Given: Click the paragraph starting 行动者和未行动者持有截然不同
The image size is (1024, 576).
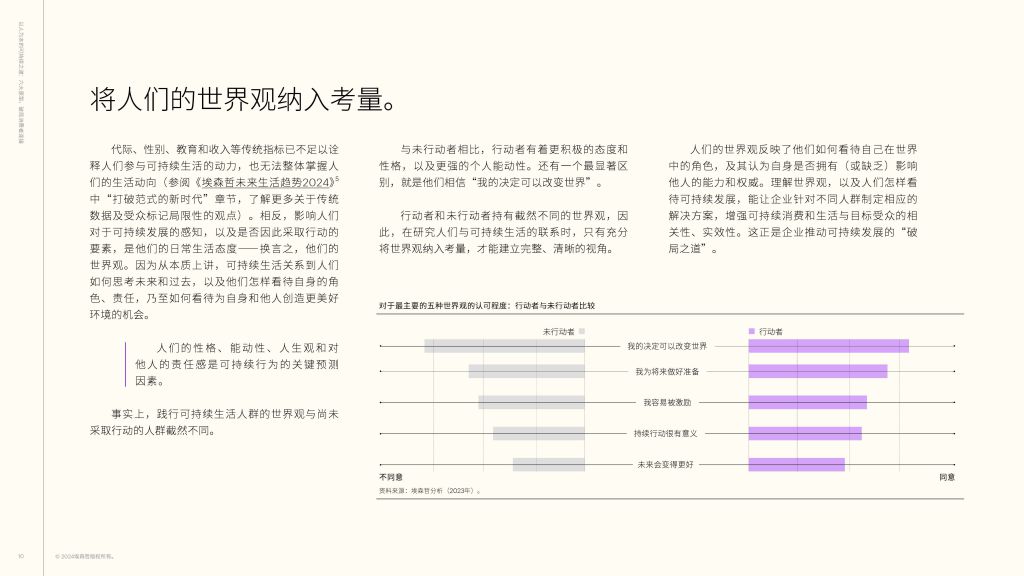Looking at the screenshot, I should pyautogui.click(x=504, y=232).
